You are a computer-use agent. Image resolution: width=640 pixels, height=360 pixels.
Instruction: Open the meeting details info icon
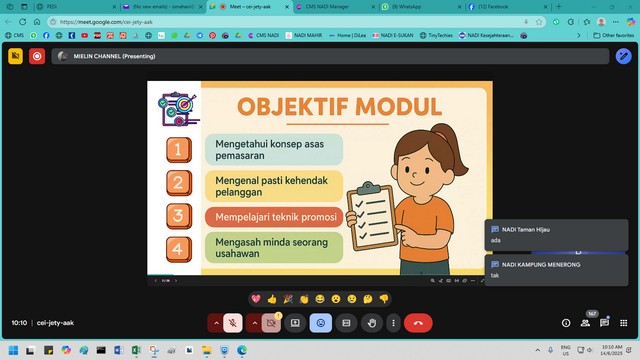coord(566,323)
